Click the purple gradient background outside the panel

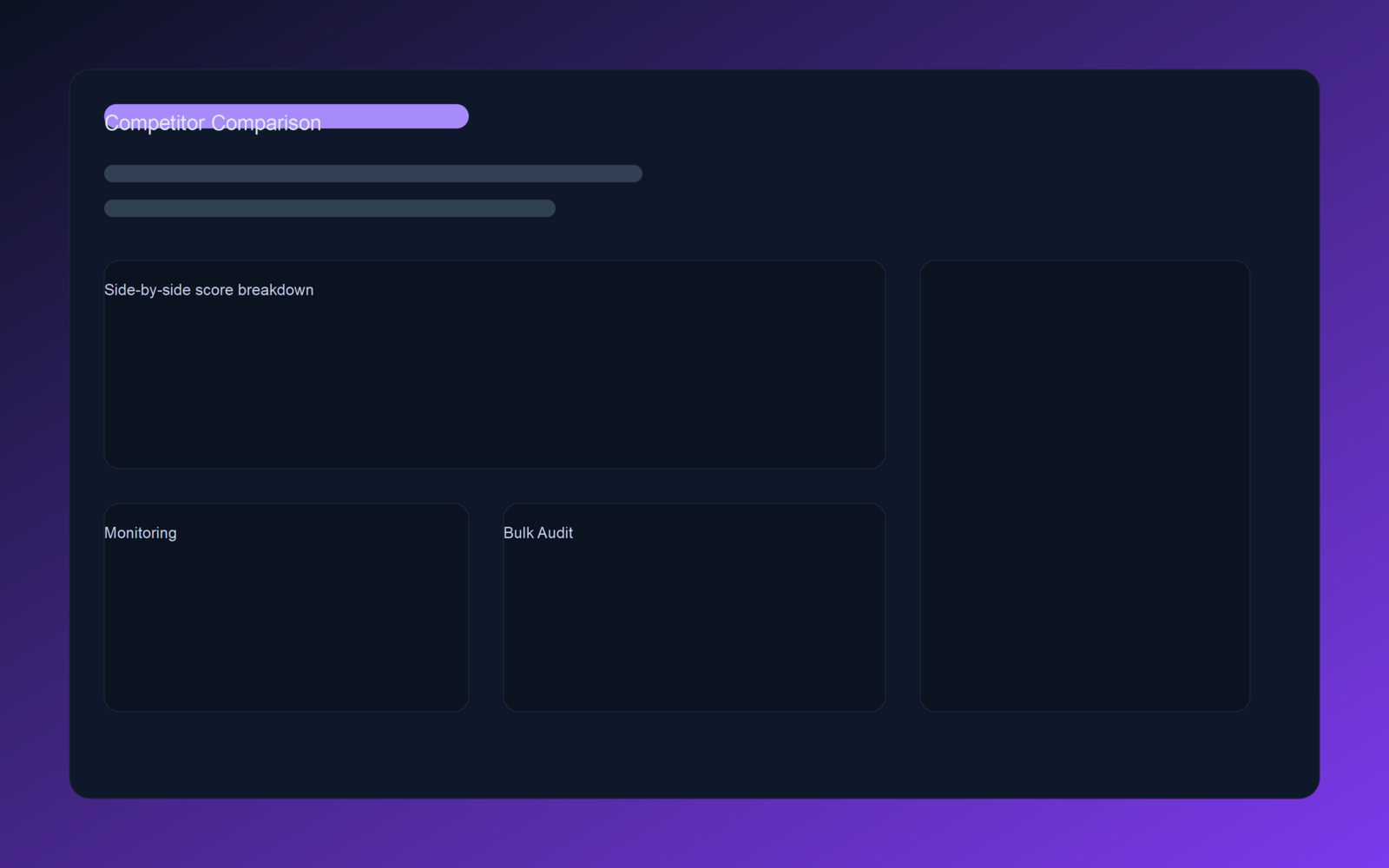point(1354,434)
